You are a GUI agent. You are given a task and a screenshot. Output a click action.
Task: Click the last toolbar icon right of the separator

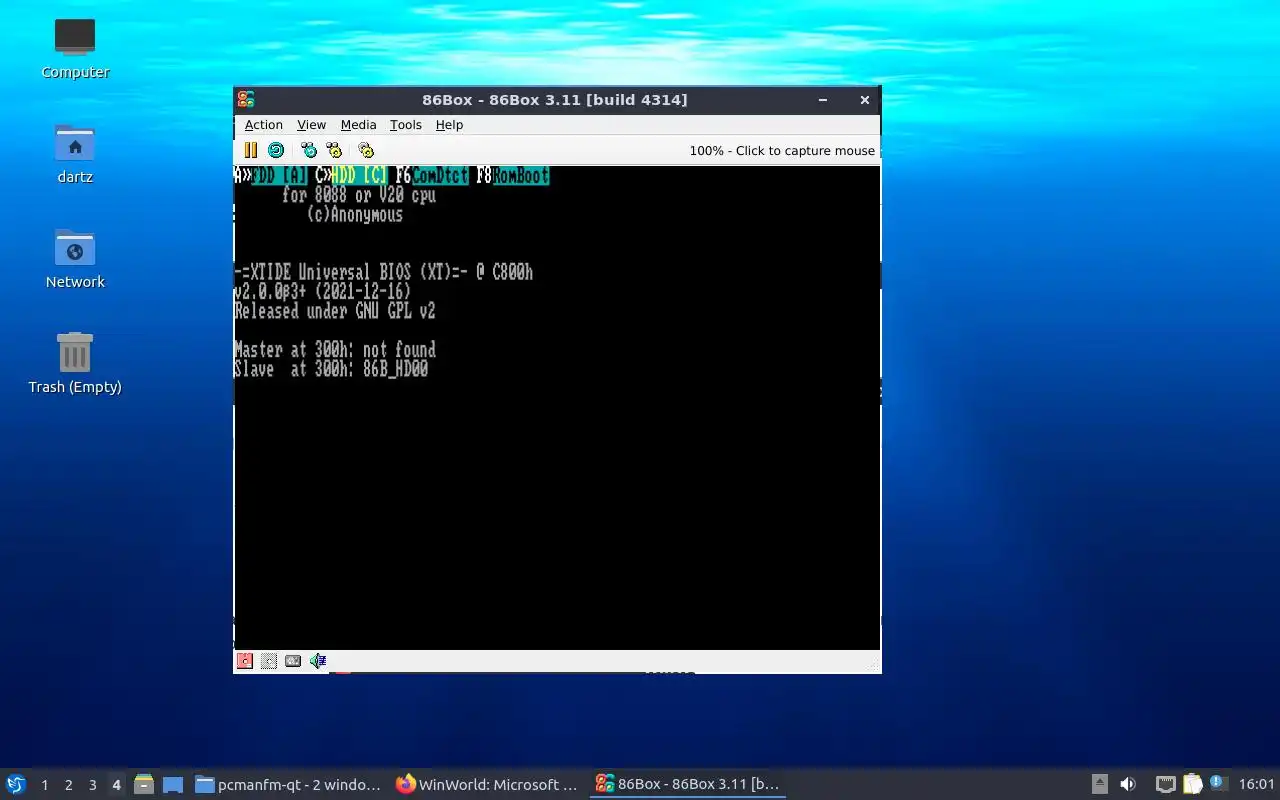(x=366, y=150)
